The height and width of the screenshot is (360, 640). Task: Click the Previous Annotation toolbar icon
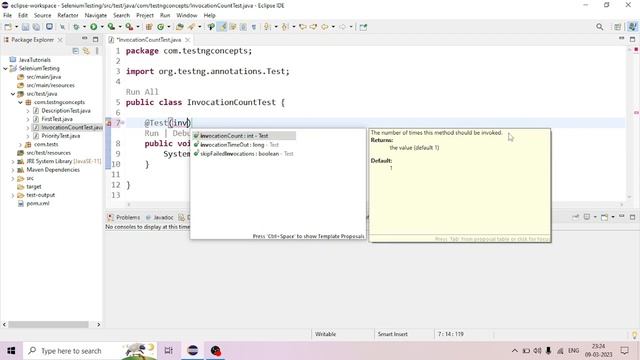[285, 27]
